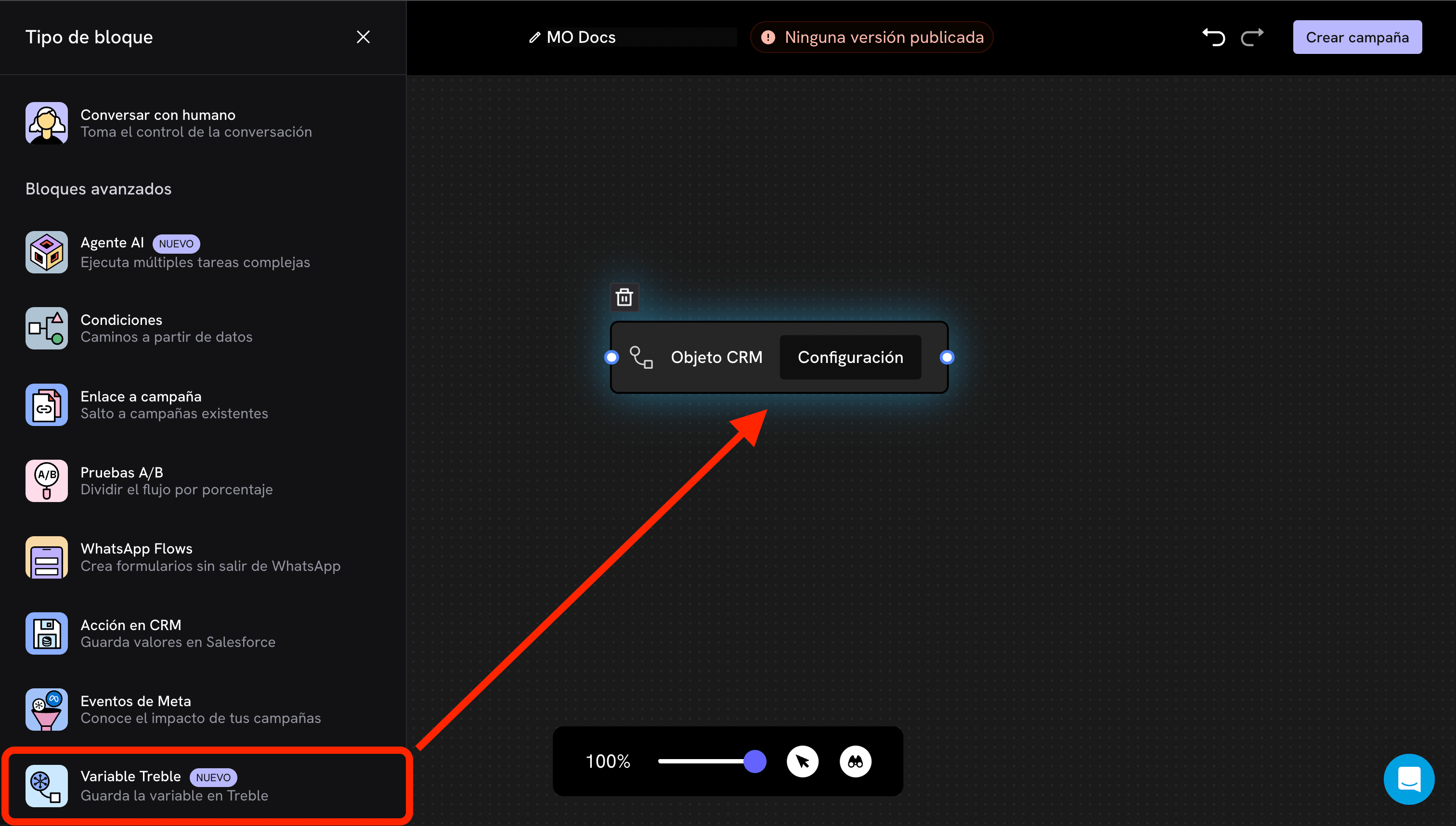Choose the Acción en CRM icon
The image size is (1456, 826).
pos(47,633)
